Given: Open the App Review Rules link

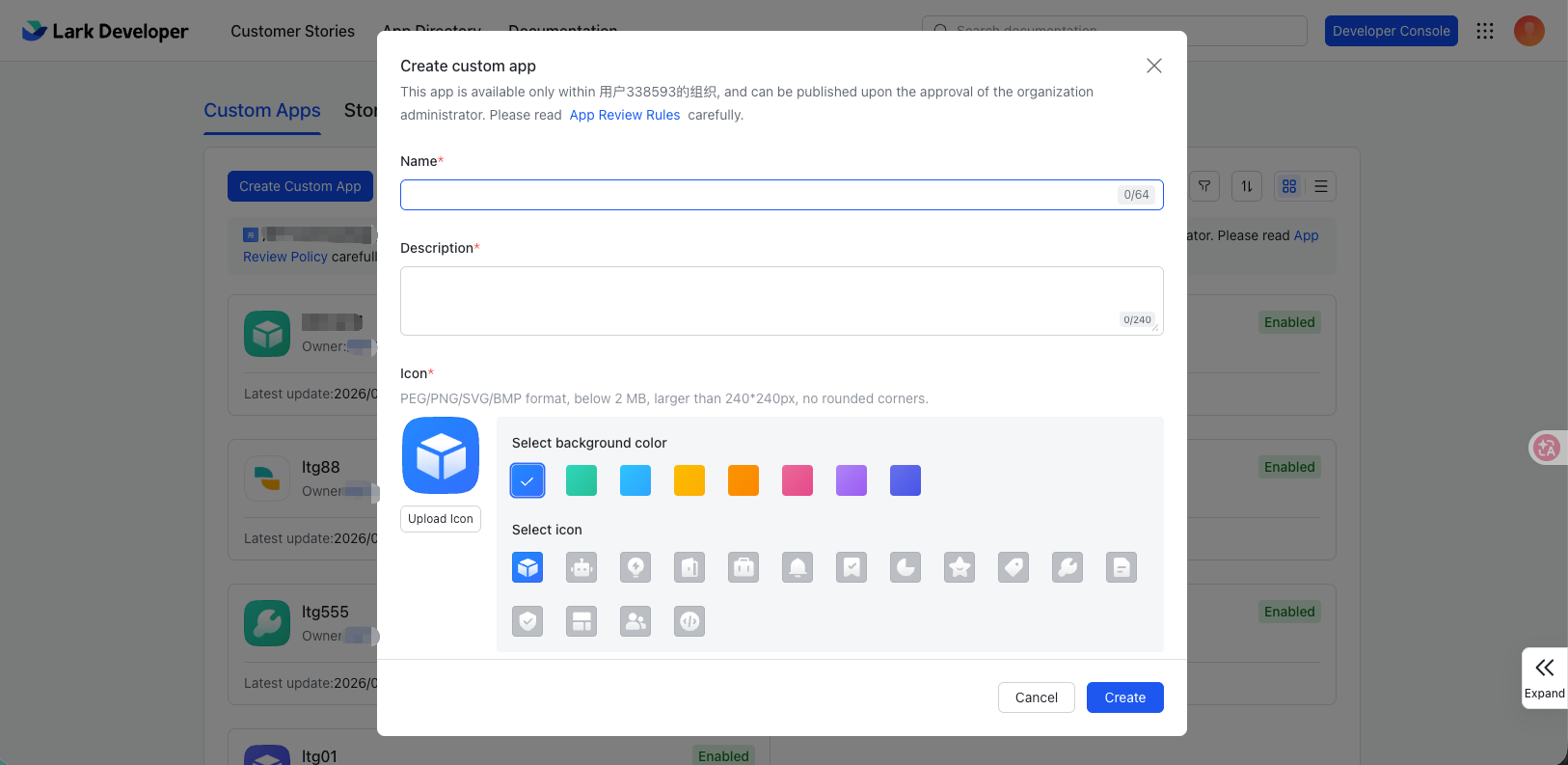Looking at the screenshot, I should [x=624, y=115].
